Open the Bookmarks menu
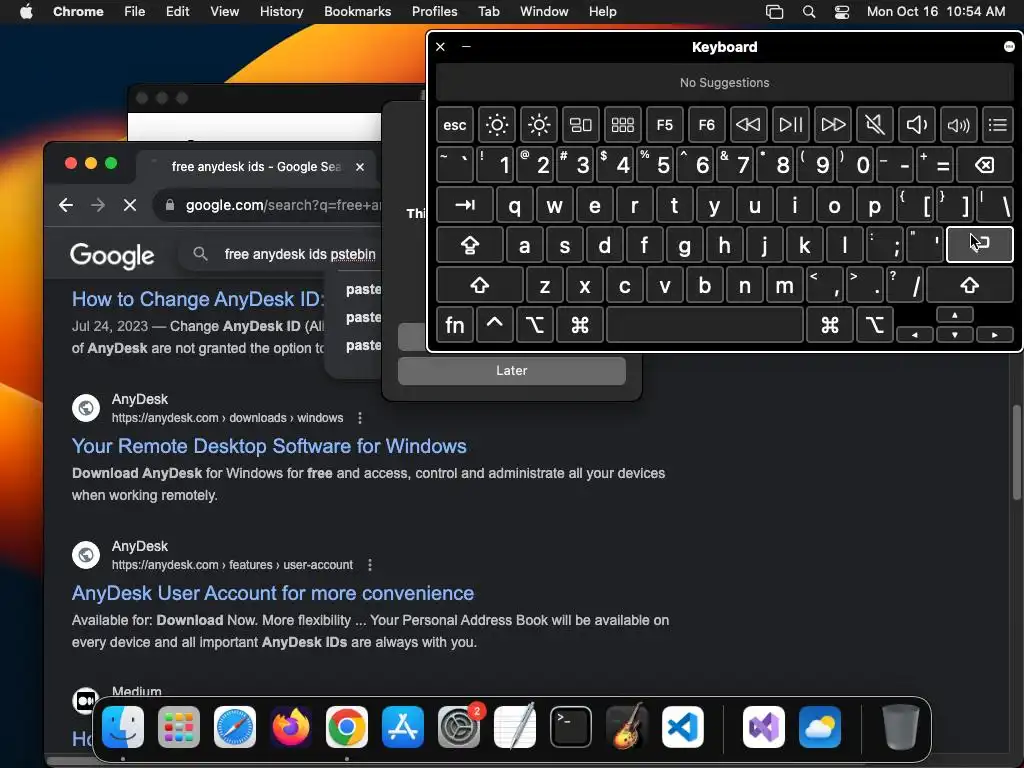The image size is (1024, 768). tap(357, 11)
